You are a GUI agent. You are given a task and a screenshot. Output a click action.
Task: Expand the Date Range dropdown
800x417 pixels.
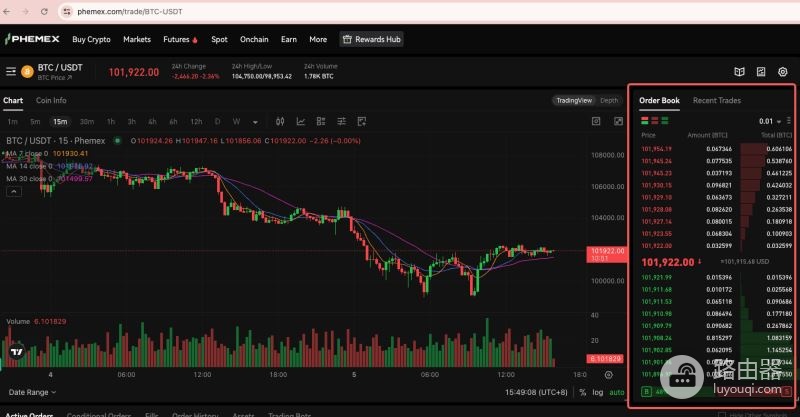point(32,393)
